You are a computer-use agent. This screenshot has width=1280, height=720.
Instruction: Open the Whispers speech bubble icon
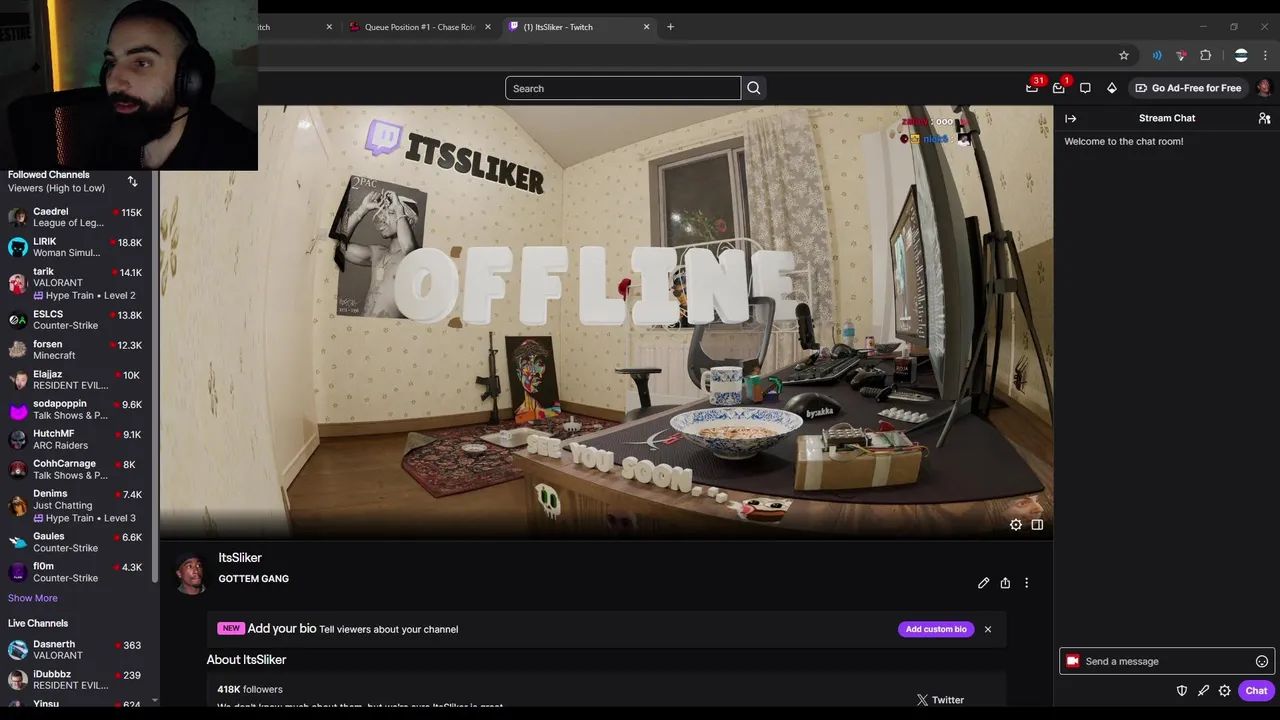[x=1085, y=88]
